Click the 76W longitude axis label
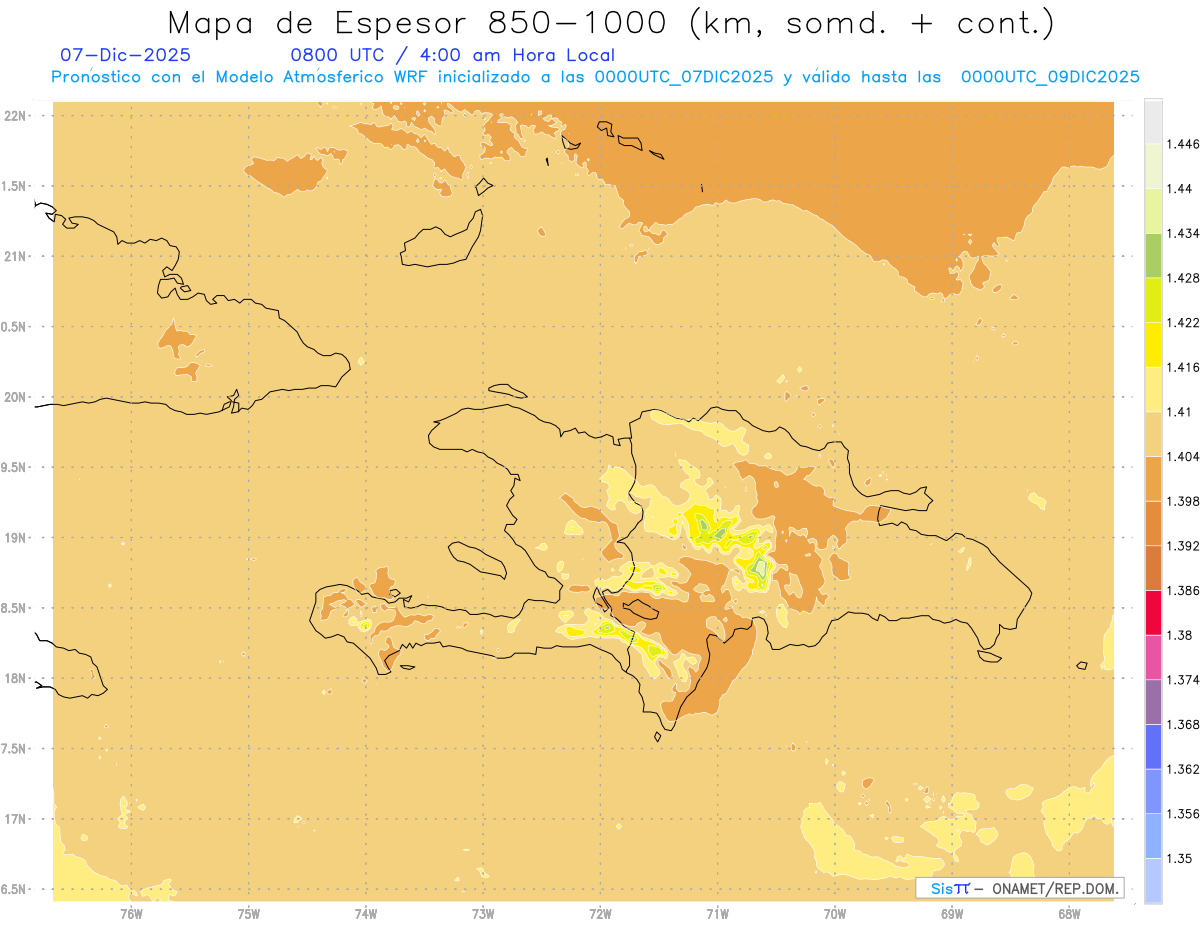 click(x=131, y=913)
